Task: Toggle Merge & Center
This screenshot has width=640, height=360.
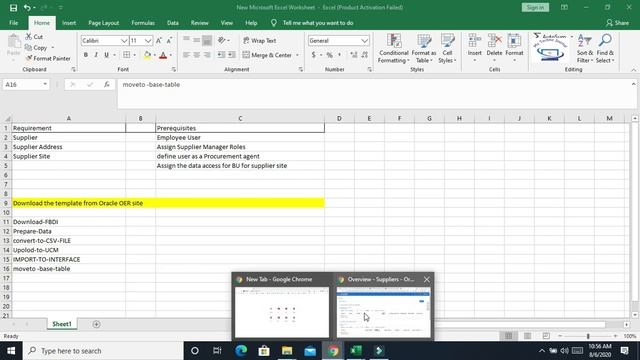Action: pos(267,55)
